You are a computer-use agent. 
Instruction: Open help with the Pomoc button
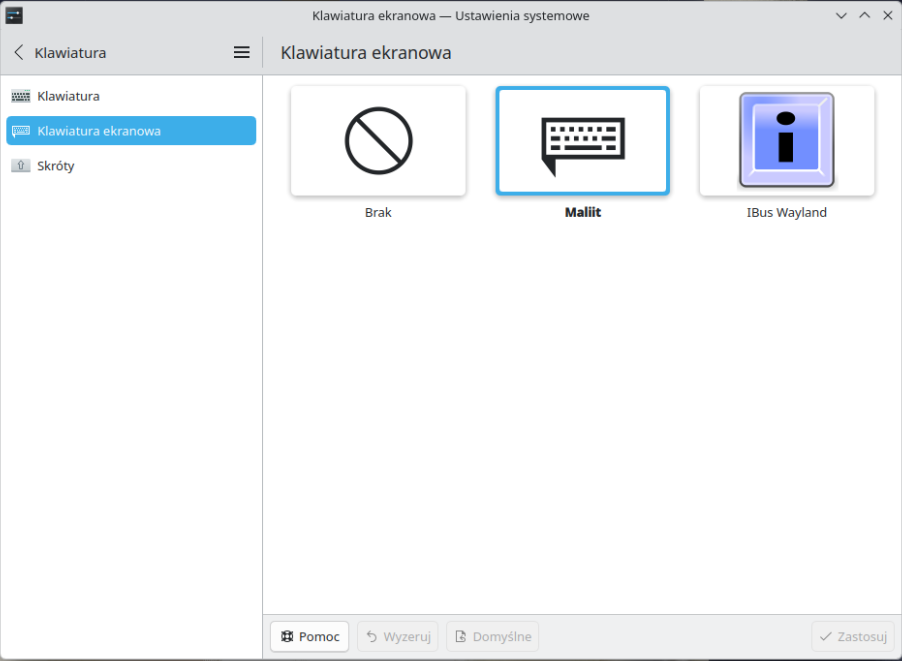pos(310,637)
